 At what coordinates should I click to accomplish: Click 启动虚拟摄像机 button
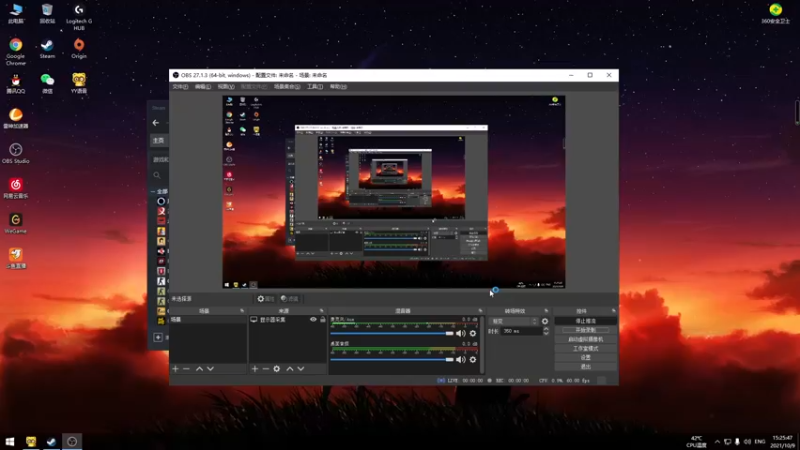tap(585, 339)
